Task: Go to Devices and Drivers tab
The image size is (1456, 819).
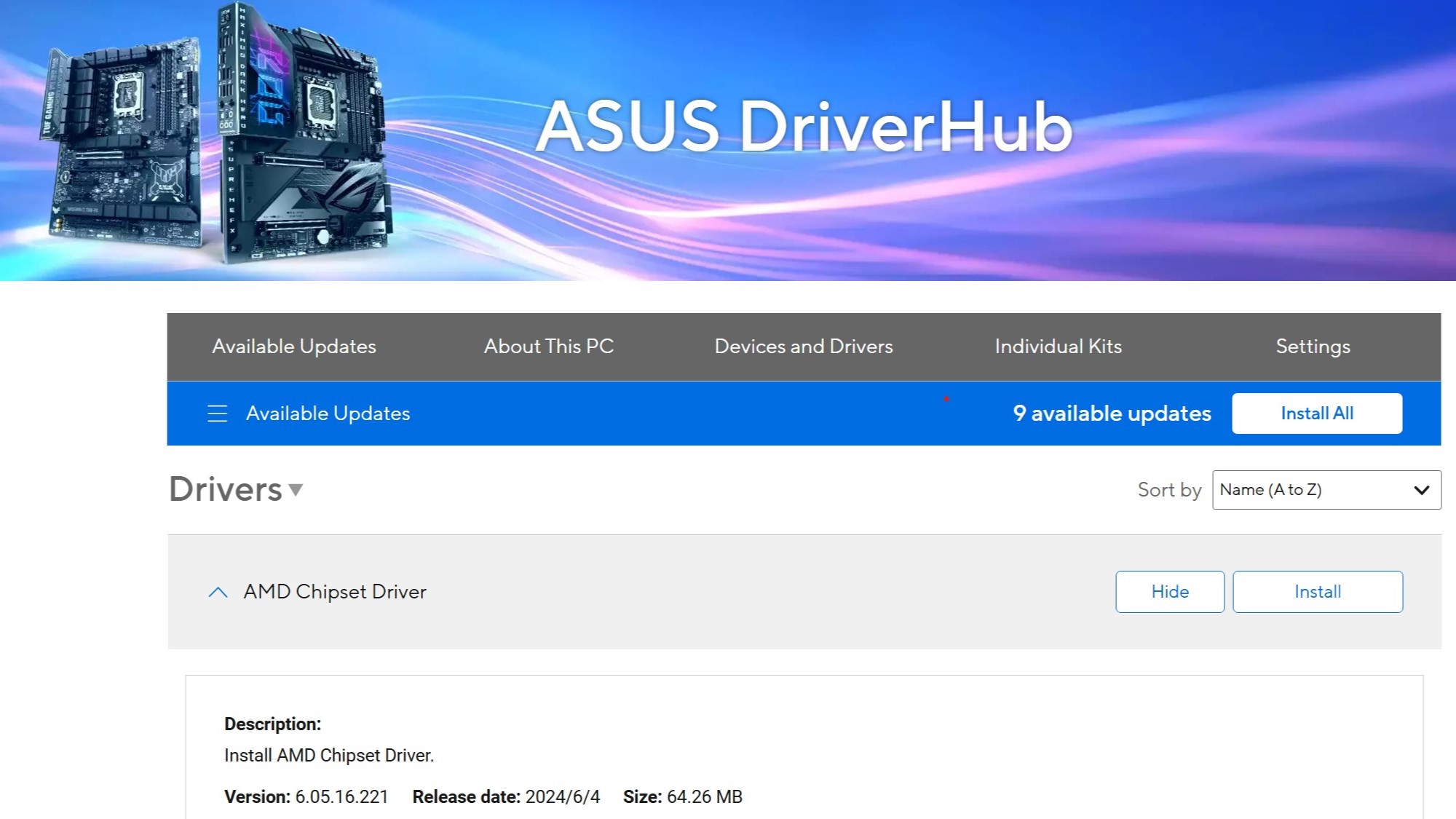Action: [804, 347]
